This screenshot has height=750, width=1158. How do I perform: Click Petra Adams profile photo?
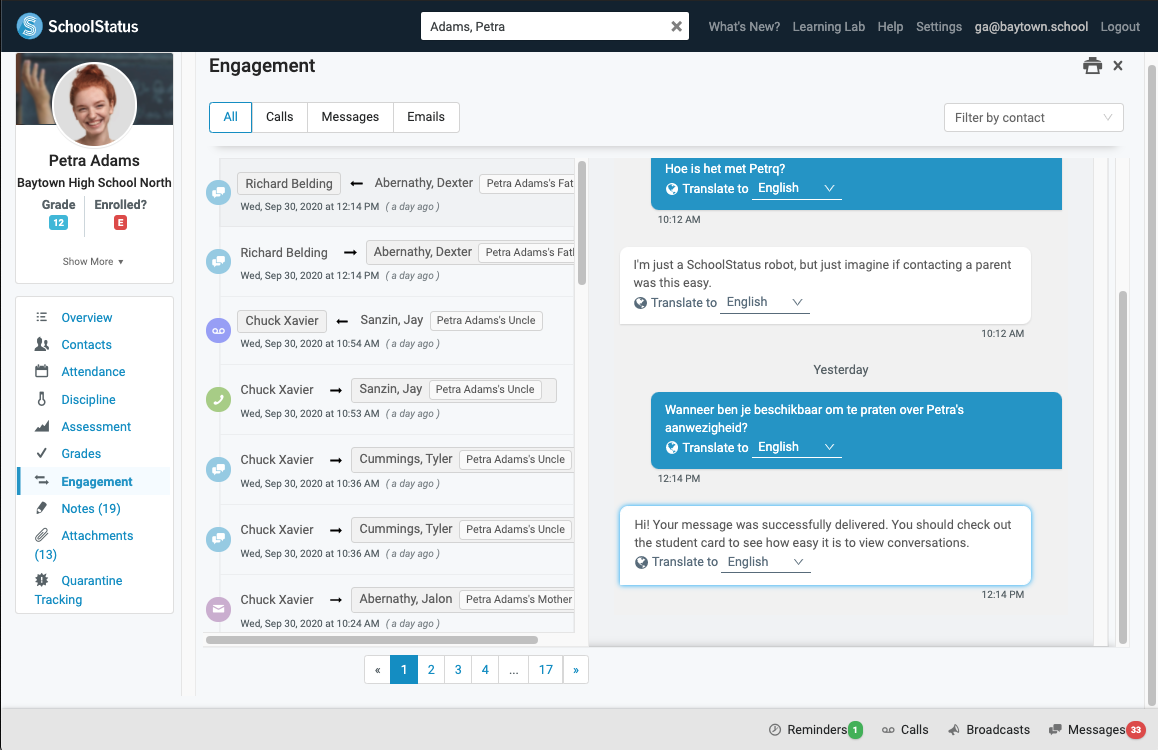(x=95, y=104)
